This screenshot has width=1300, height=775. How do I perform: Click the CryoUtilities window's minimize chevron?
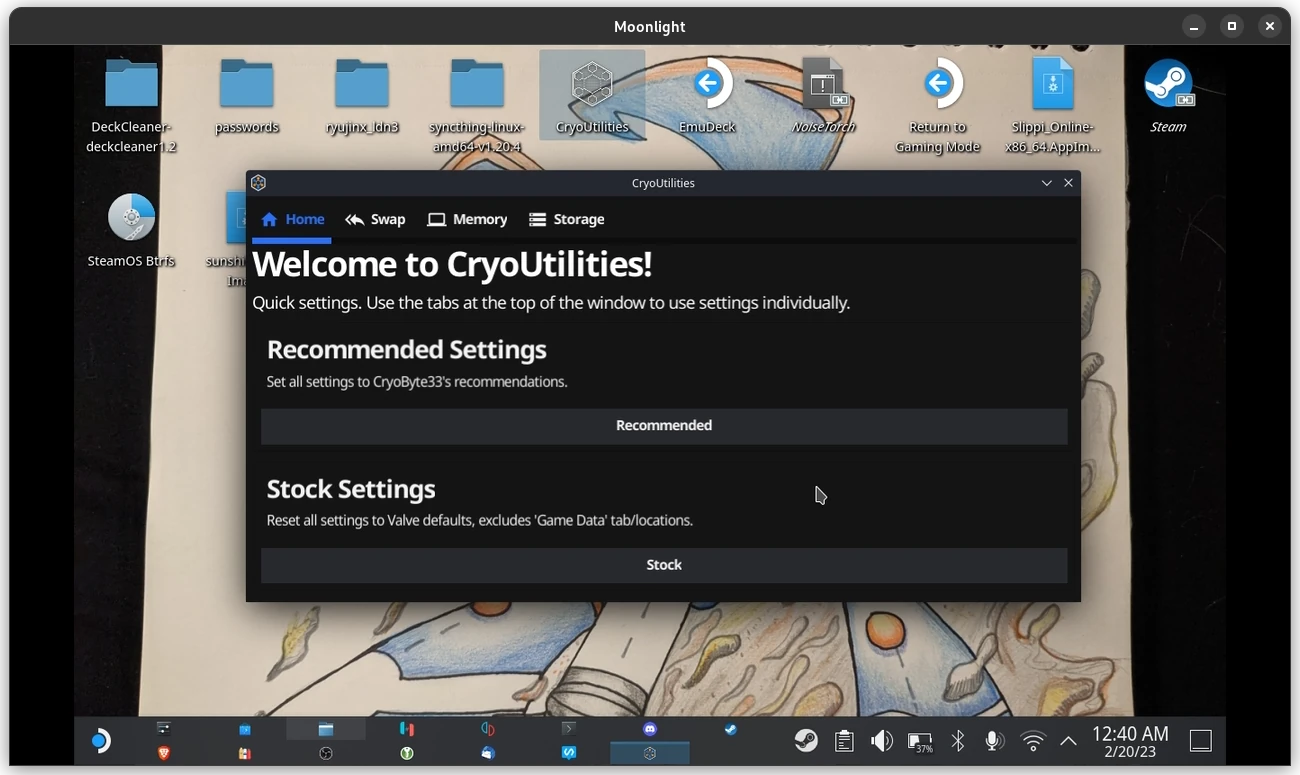[1047, 183]
